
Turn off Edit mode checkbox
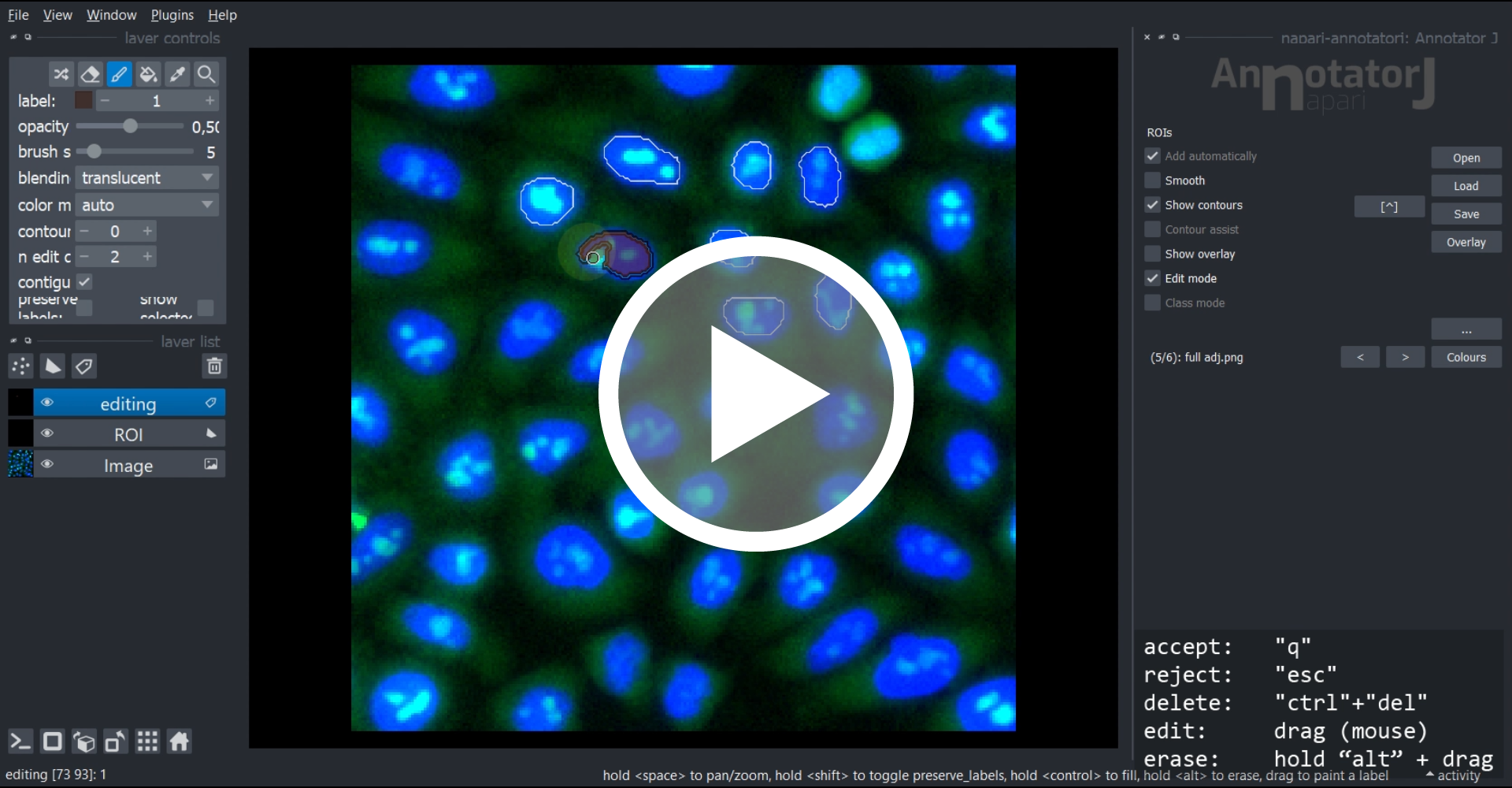point(1153,278)
